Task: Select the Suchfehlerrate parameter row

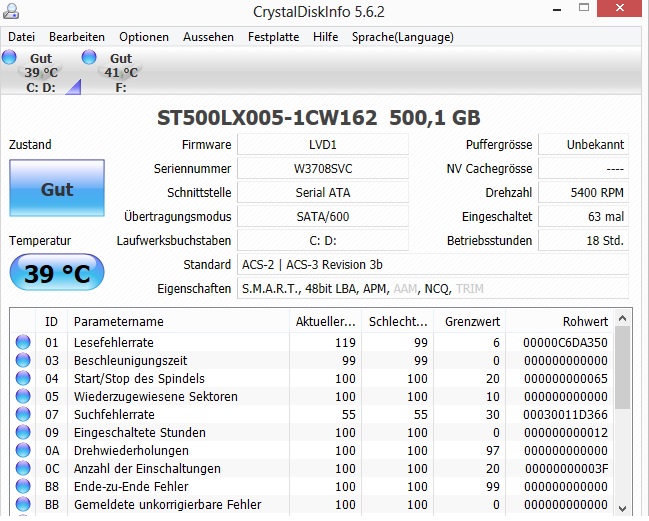Action: tap(312, 414)
